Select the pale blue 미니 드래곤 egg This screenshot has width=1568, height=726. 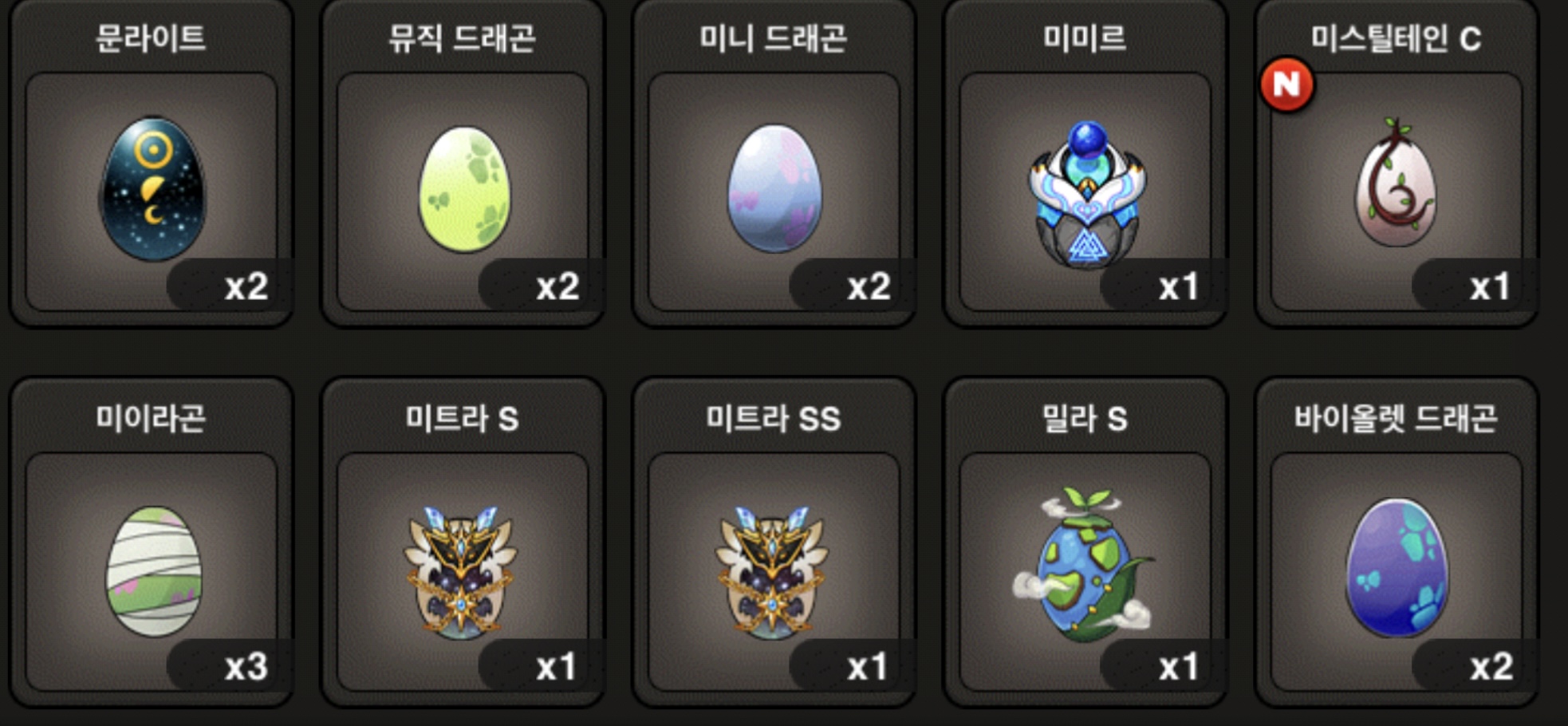coord(774,188)
